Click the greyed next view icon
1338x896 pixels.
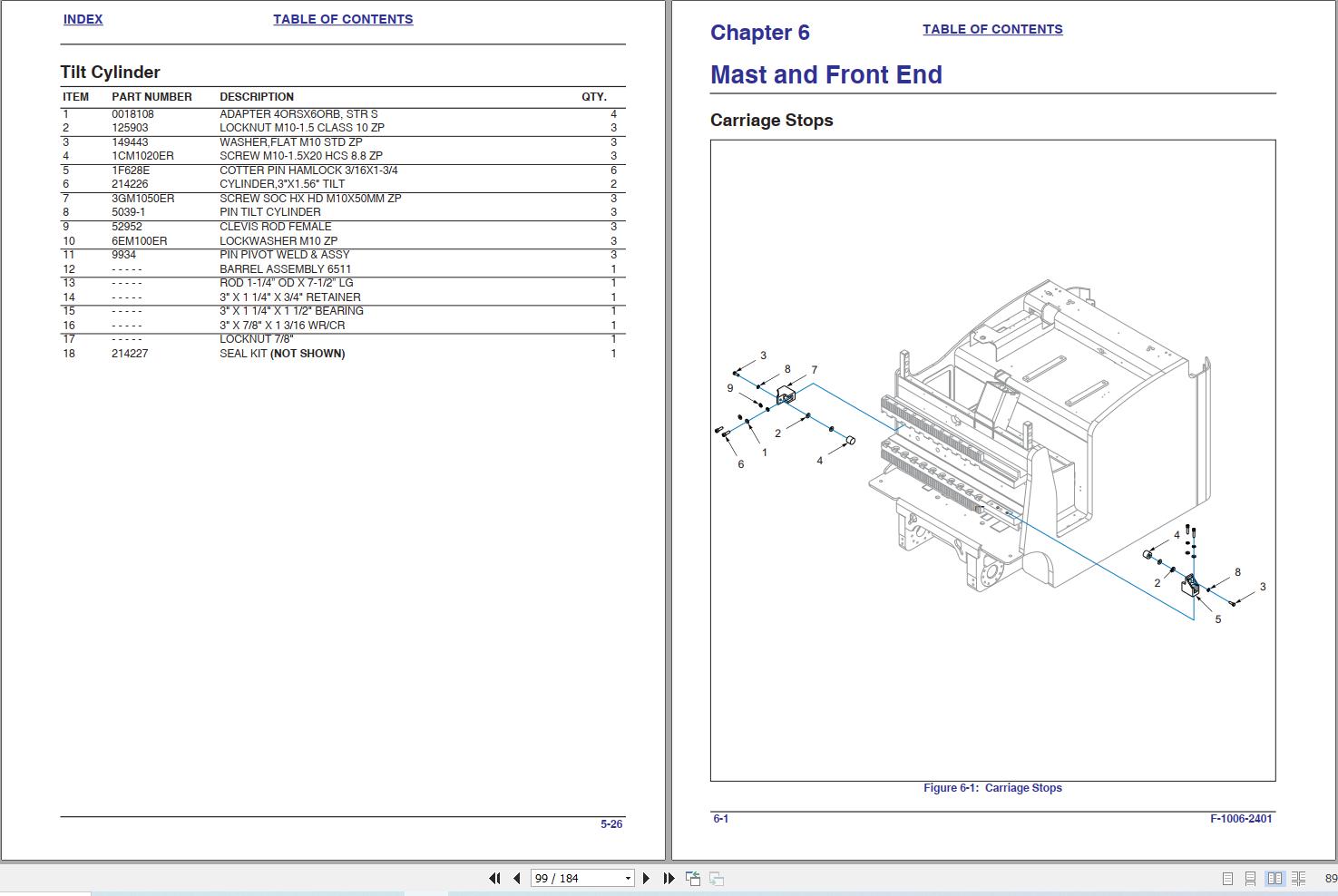point(716,878)
